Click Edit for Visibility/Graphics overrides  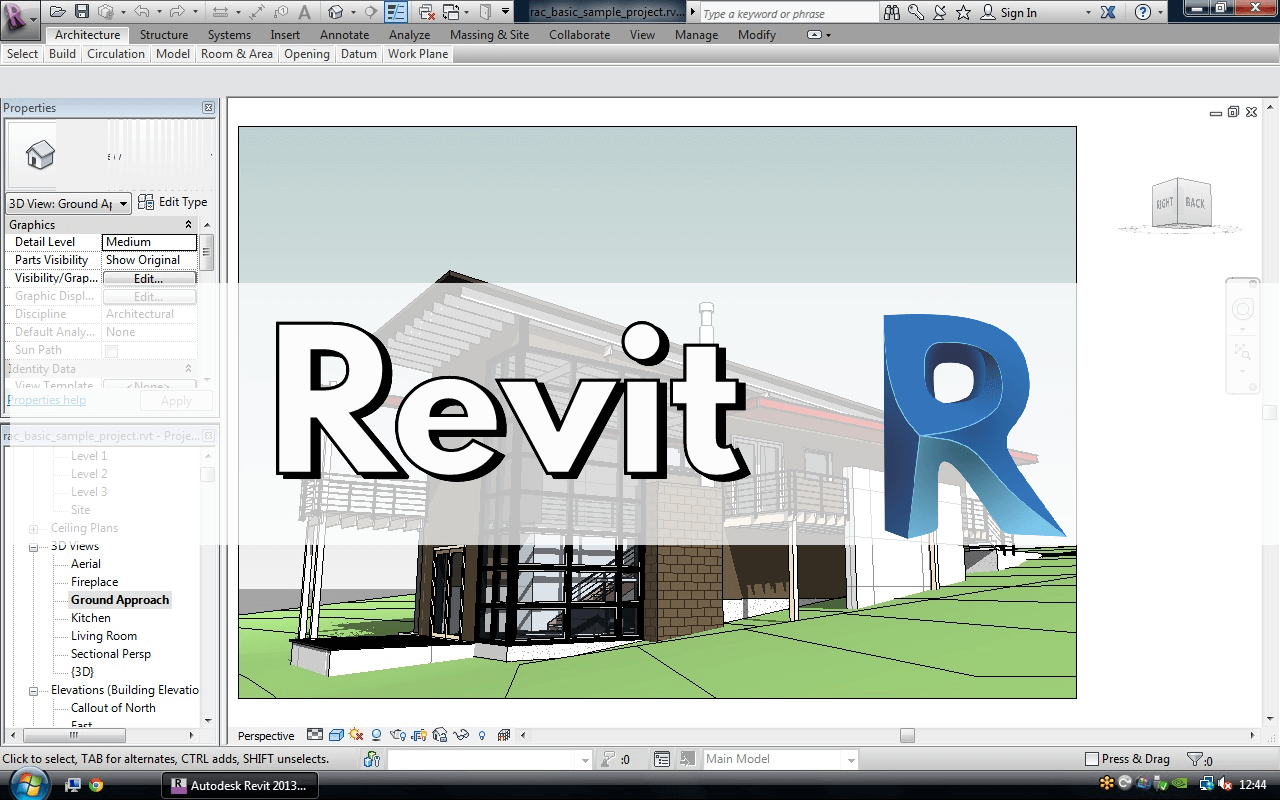point(148,277)
